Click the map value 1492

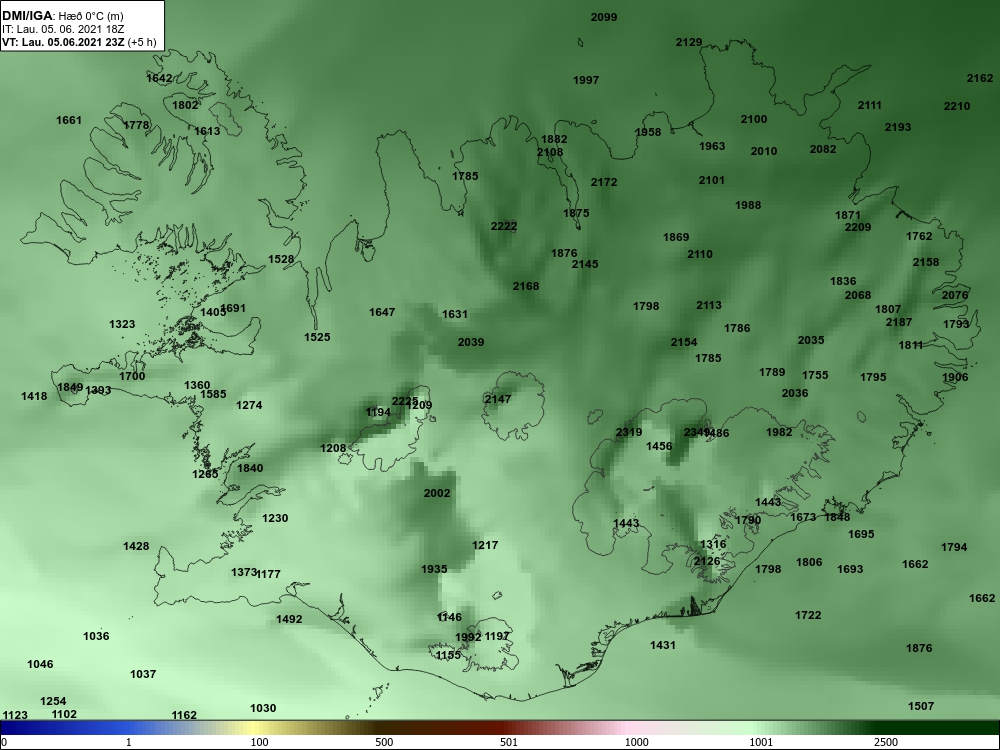tap(289, 619)
